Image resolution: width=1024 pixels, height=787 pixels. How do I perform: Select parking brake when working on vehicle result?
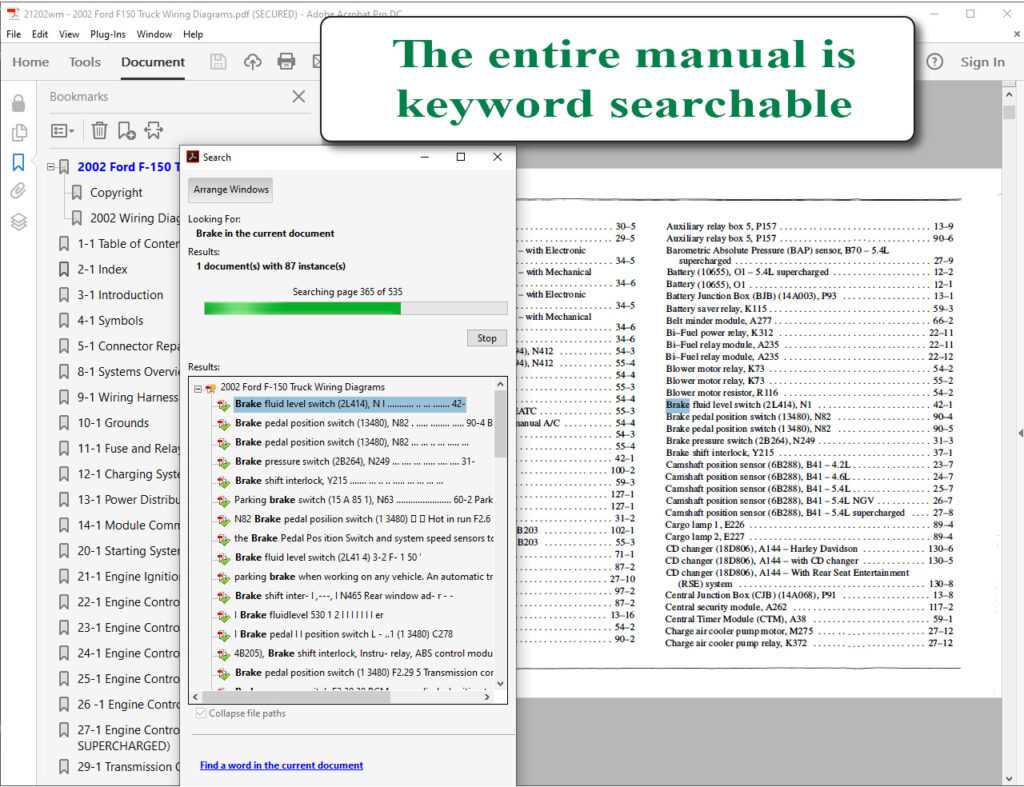point(364,577)
